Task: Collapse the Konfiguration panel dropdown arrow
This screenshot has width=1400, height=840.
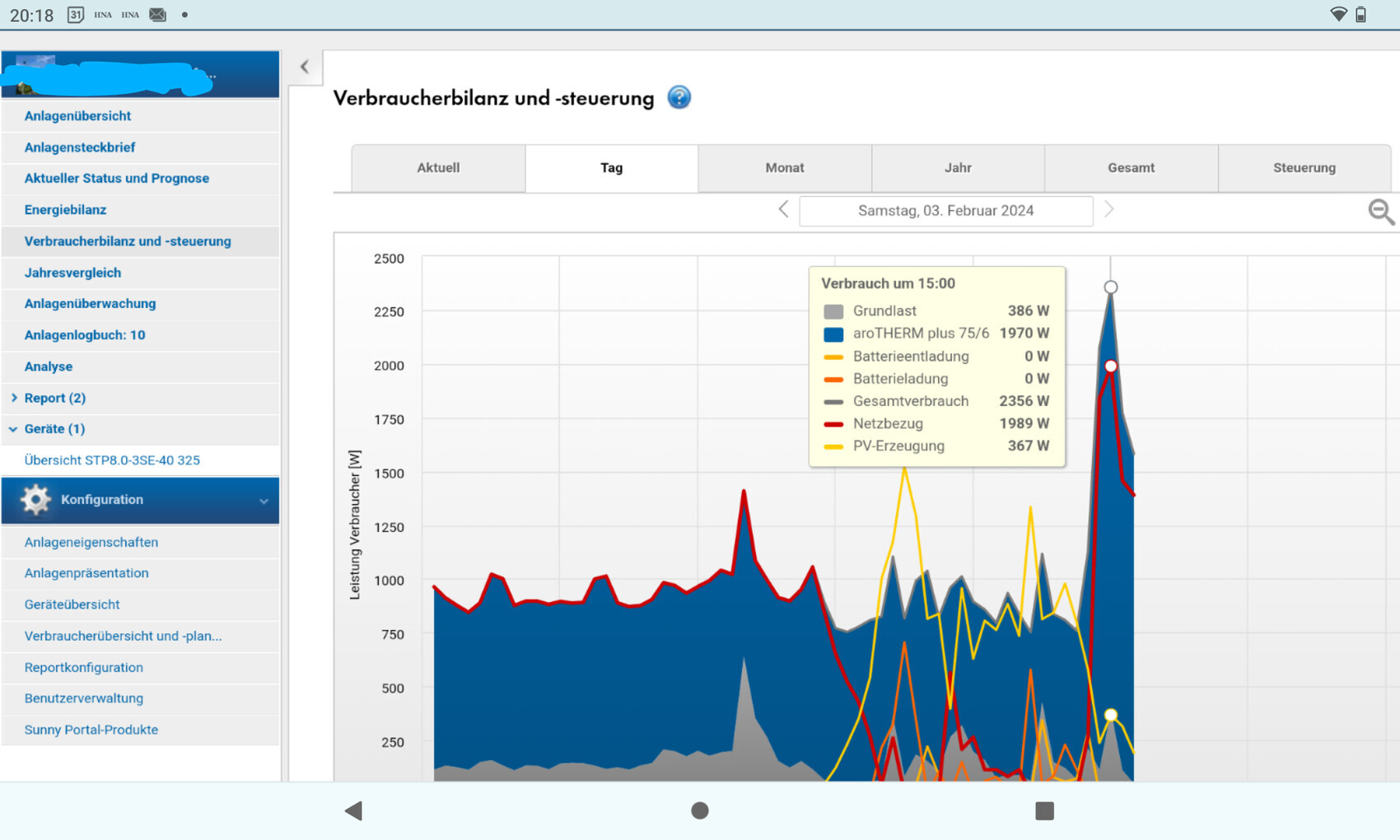Action: click(264, 501)
